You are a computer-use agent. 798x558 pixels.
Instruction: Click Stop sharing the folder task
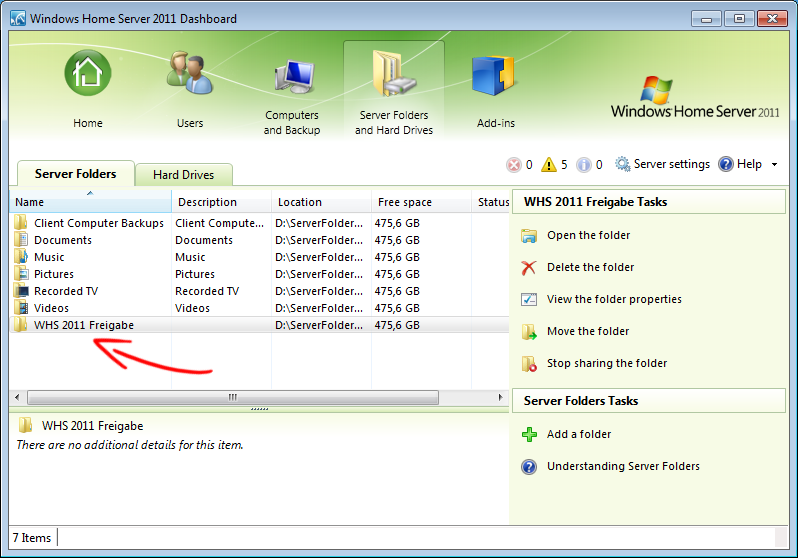click(x=607, y=364)
